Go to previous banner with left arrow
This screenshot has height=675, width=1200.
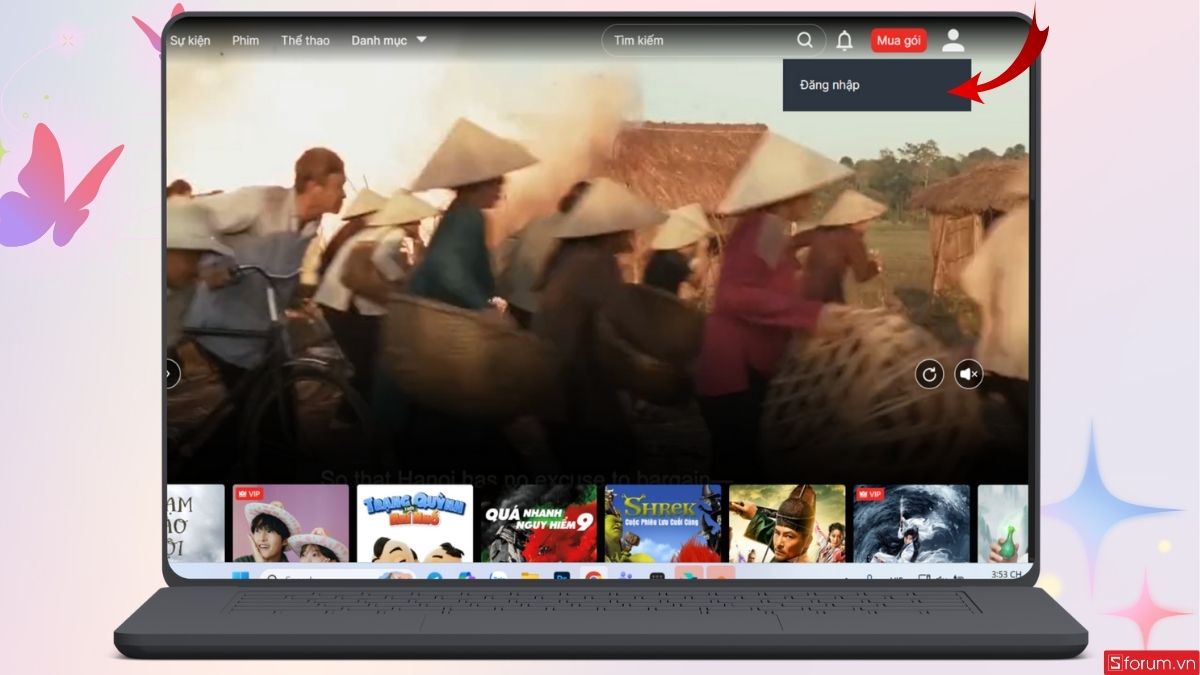coord(172,374)
